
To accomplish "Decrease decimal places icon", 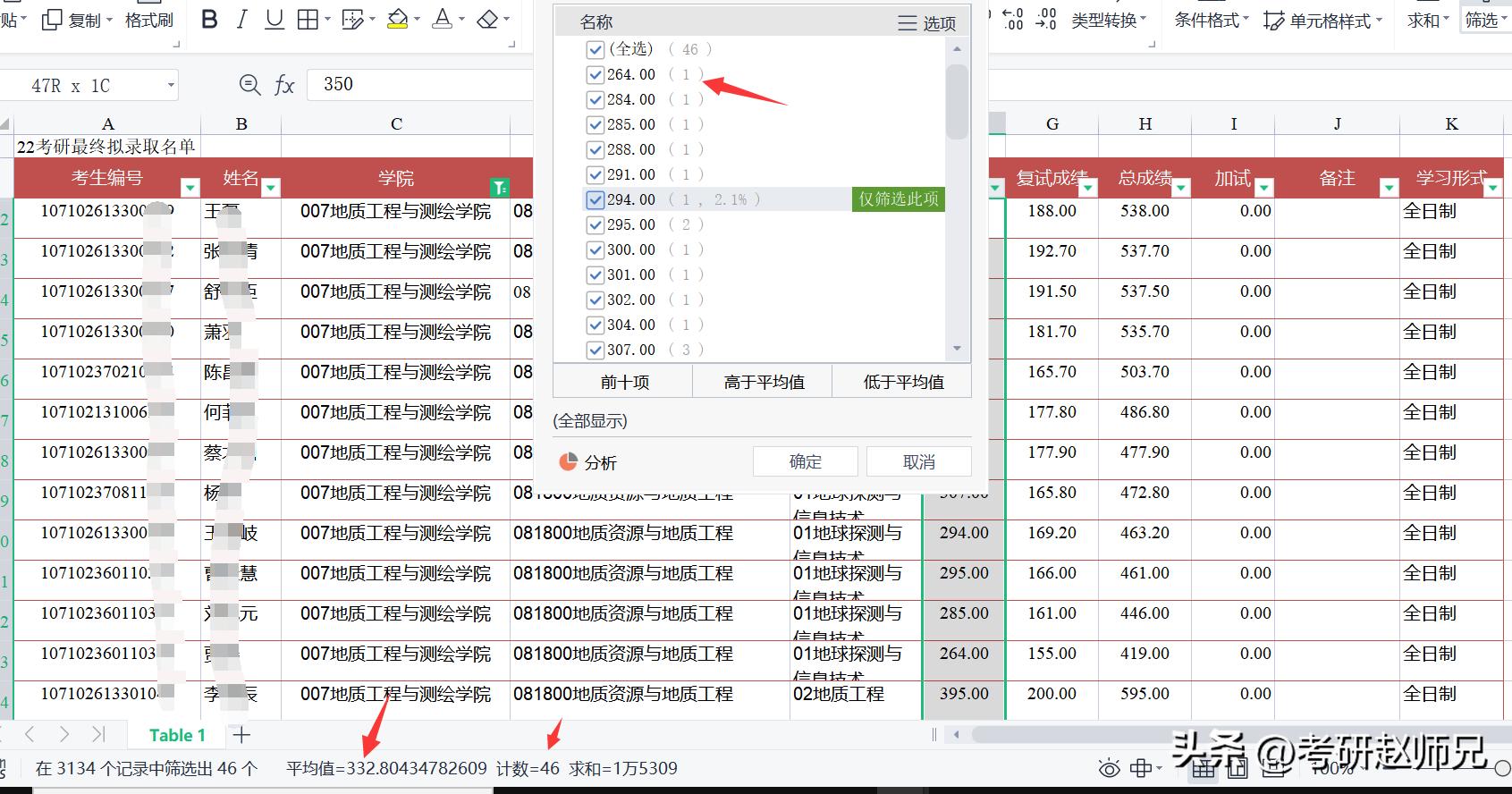I will [1045, 19].
